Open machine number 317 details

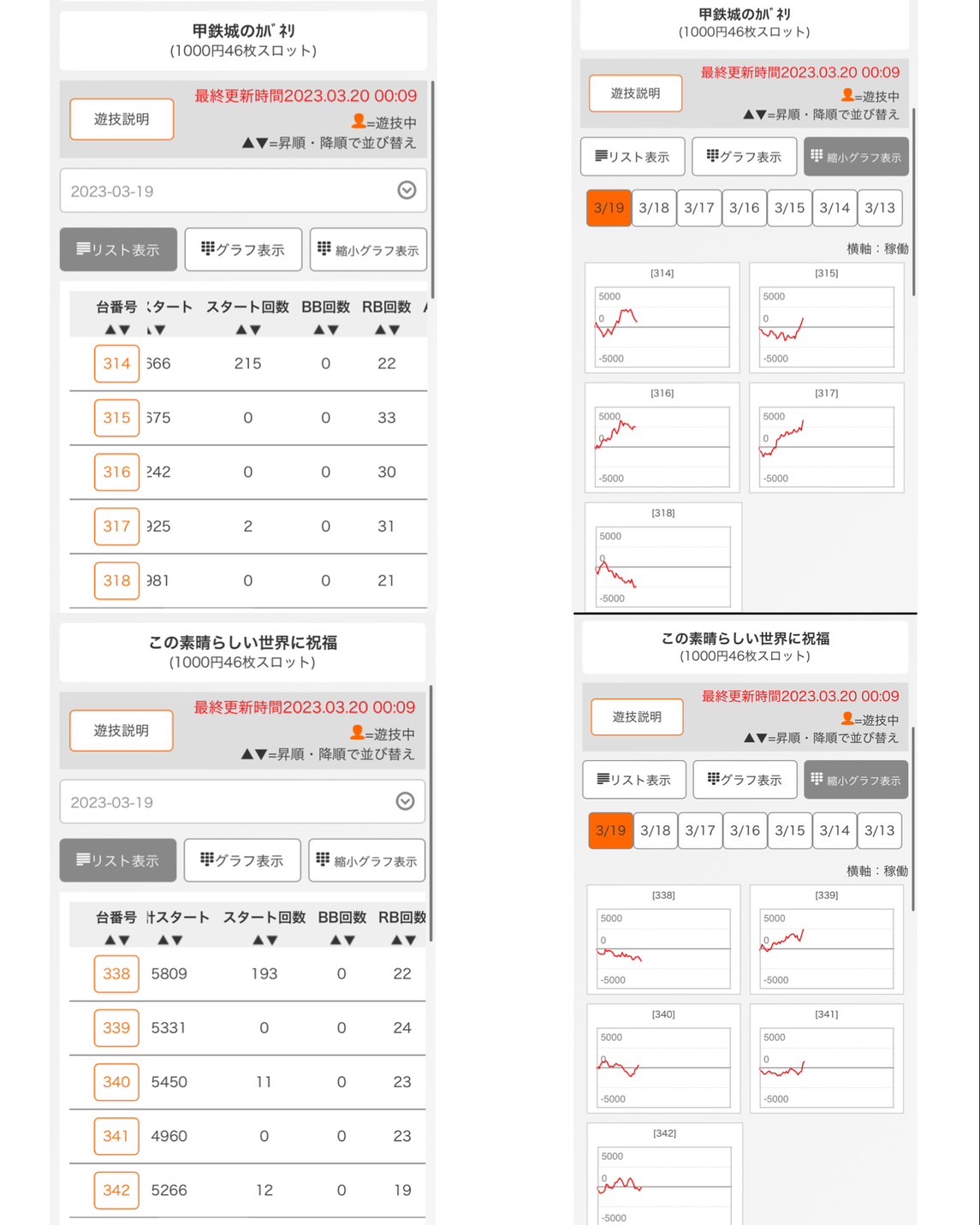tap(116, 526)
